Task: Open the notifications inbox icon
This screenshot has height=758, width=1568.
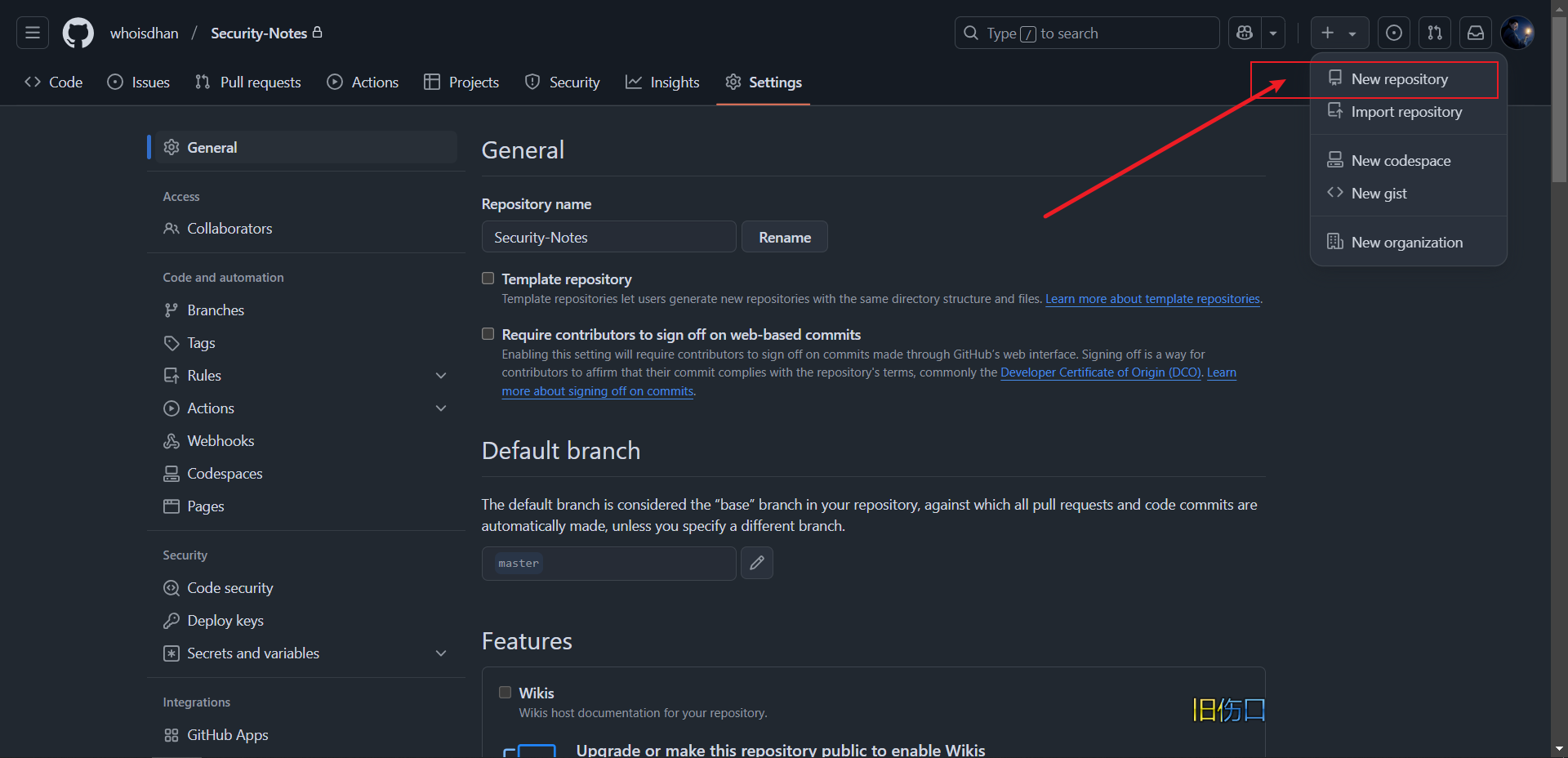Action: tap(1476, 33)
